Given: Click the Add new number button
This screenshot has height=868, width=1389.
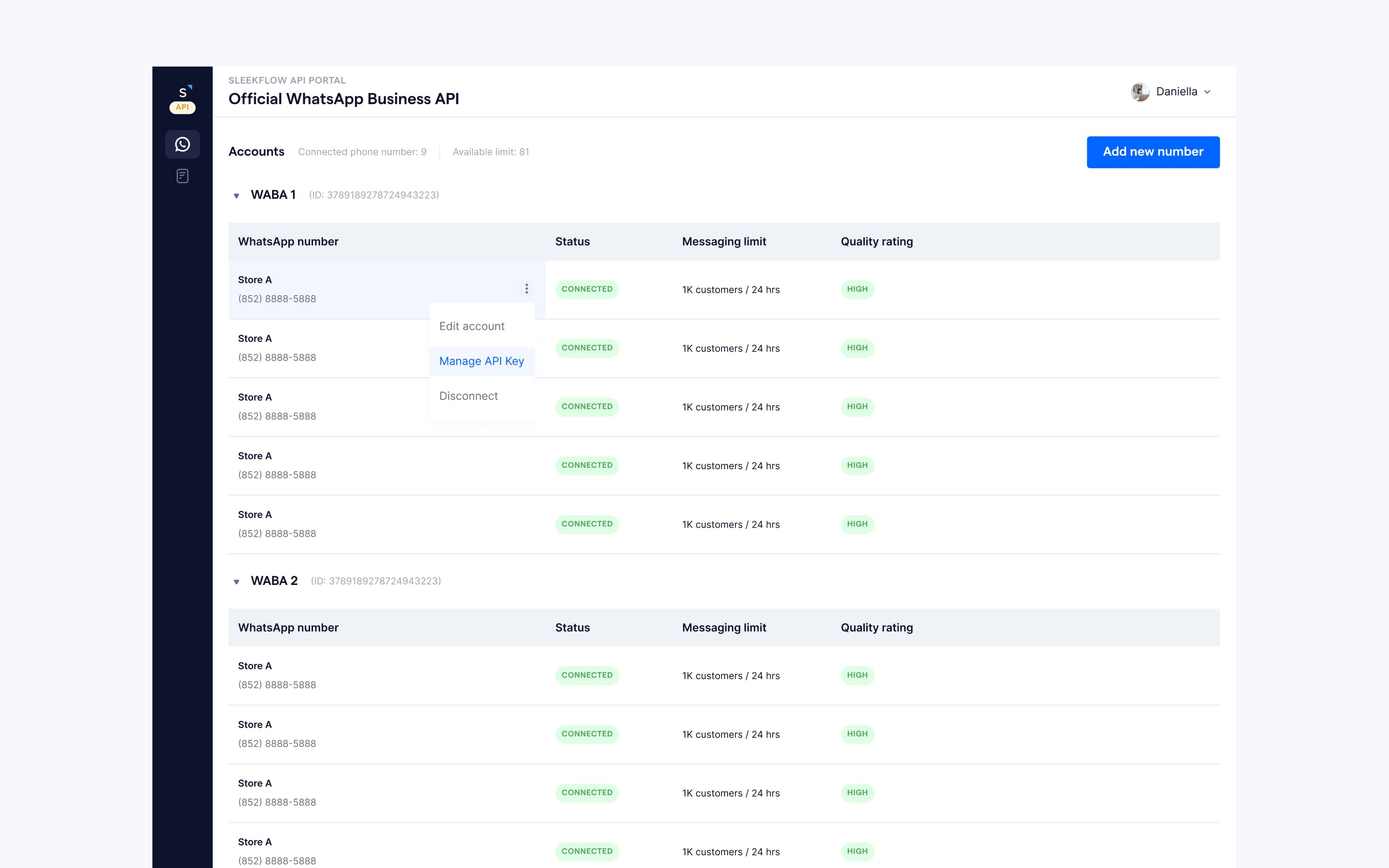Looking at the screenshot, I should [x=1153, y=151].
